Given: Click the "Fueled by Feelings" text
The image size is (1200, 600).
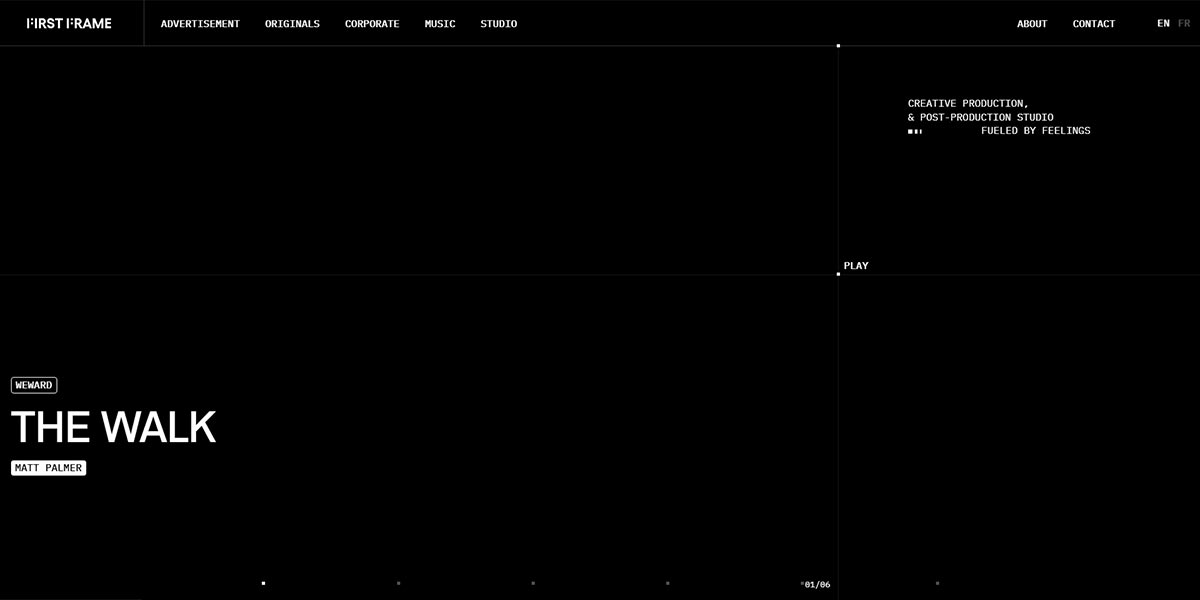Looking at the screenshot, I should click(x=1035, y=131).
